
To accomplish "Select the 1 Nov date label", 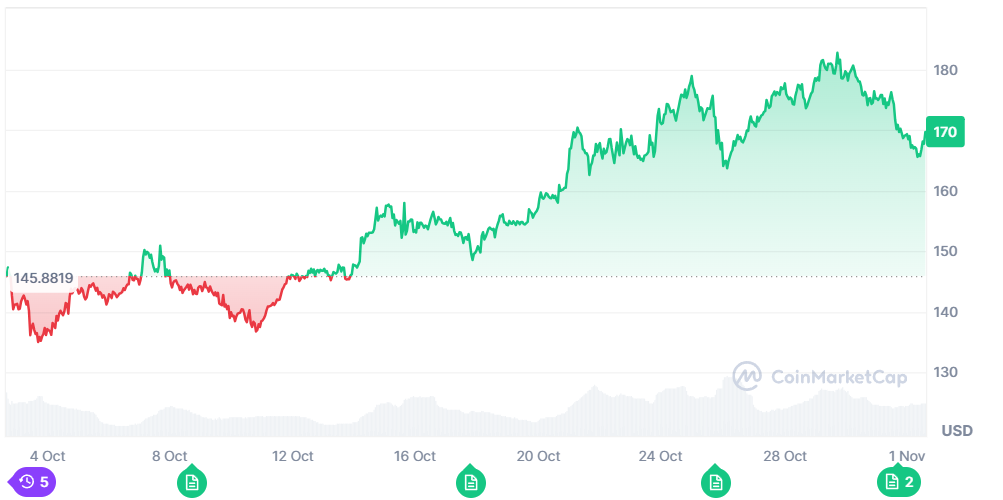I will click(906, 456).
